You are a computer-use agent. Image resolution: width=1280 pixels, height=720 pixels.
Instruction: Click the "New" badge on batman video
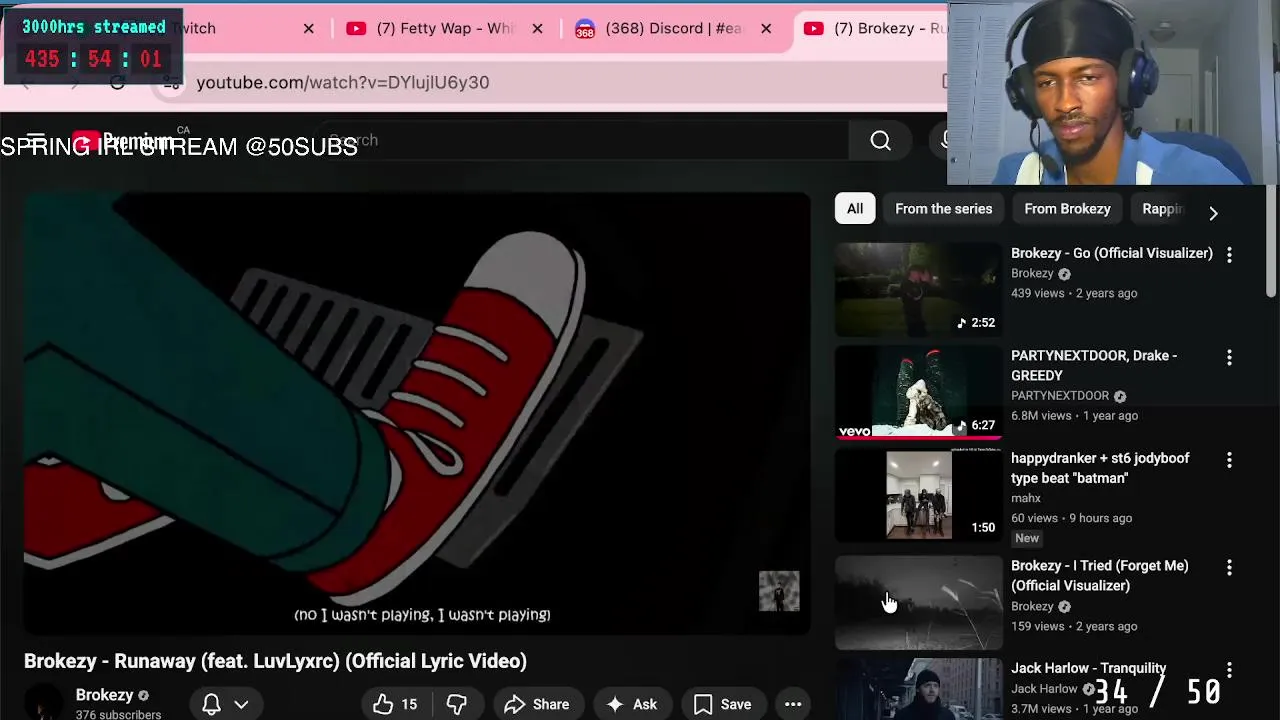(1027, 538)
